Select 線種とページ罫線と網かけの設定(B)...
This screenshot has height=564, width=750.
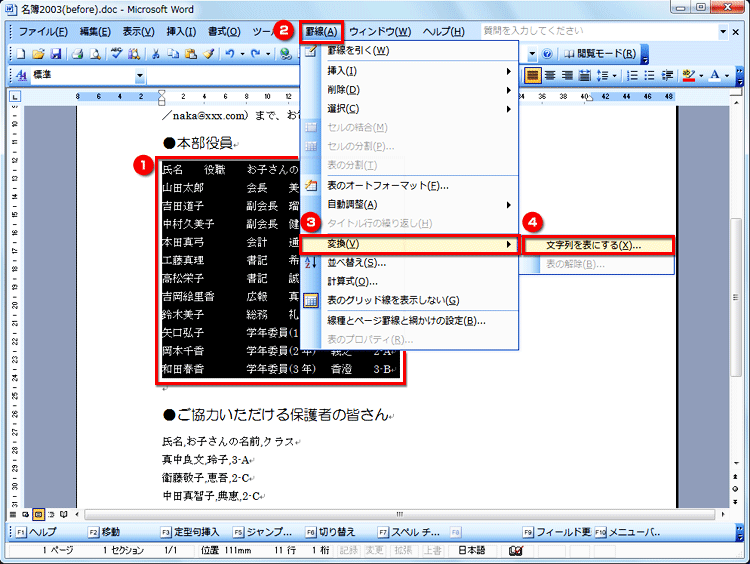coord(409,321)
